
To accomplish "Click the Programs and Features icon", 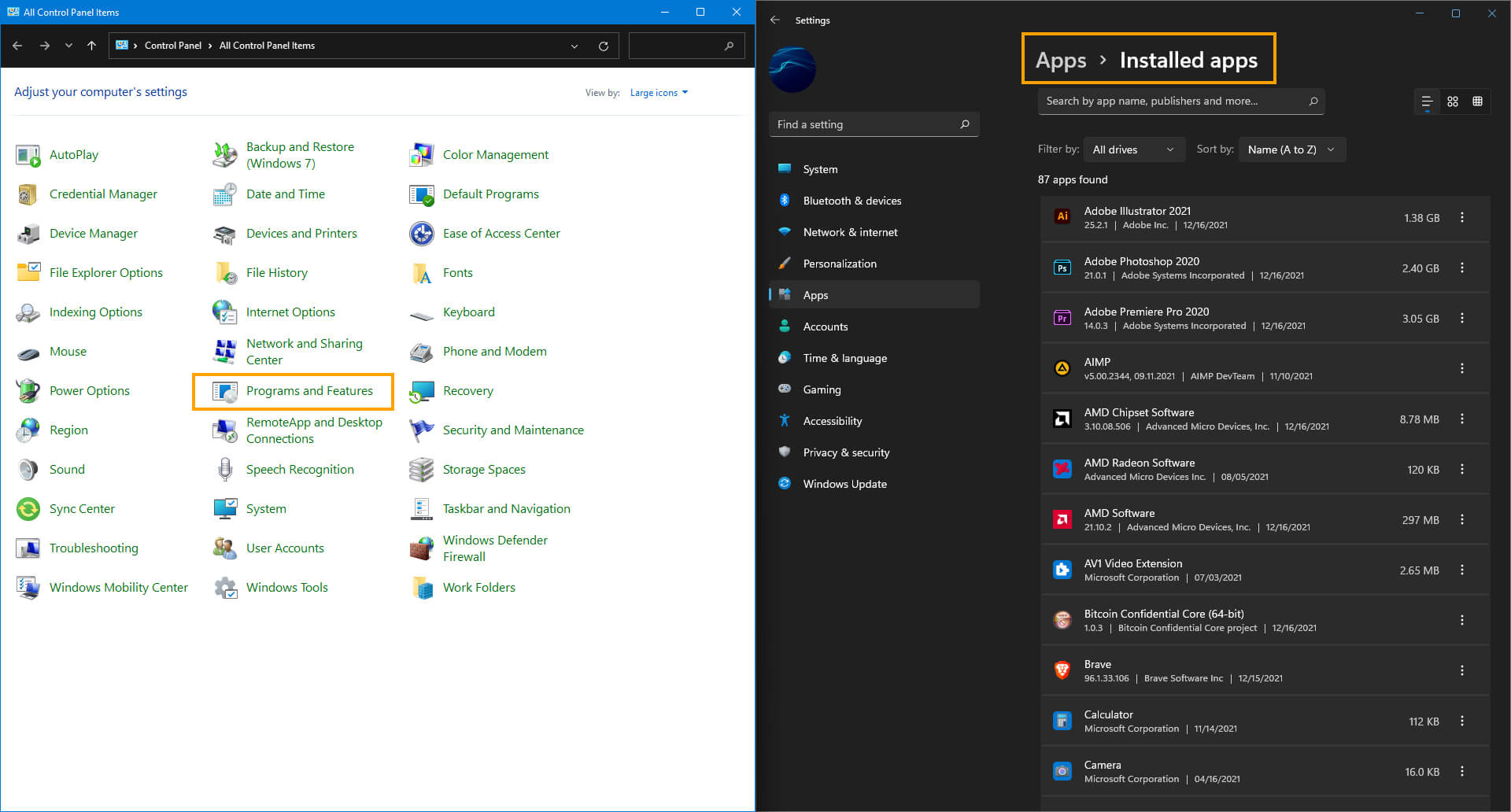I will 225,391.
